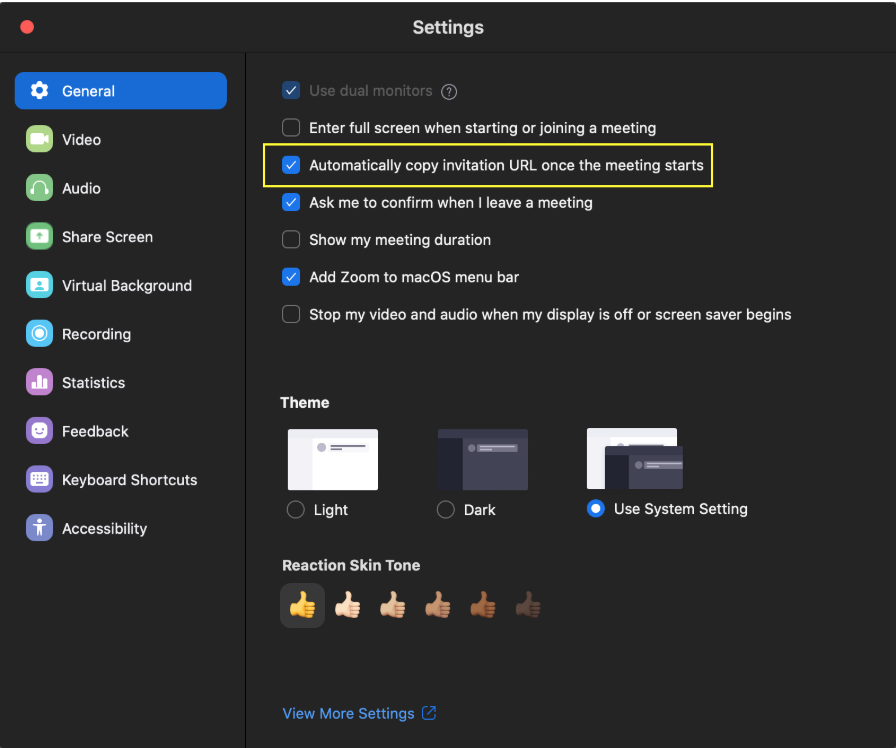Screen dimensions: 896x748
Task: Open Share Screen settings icon
Action: tap(39, 237)
